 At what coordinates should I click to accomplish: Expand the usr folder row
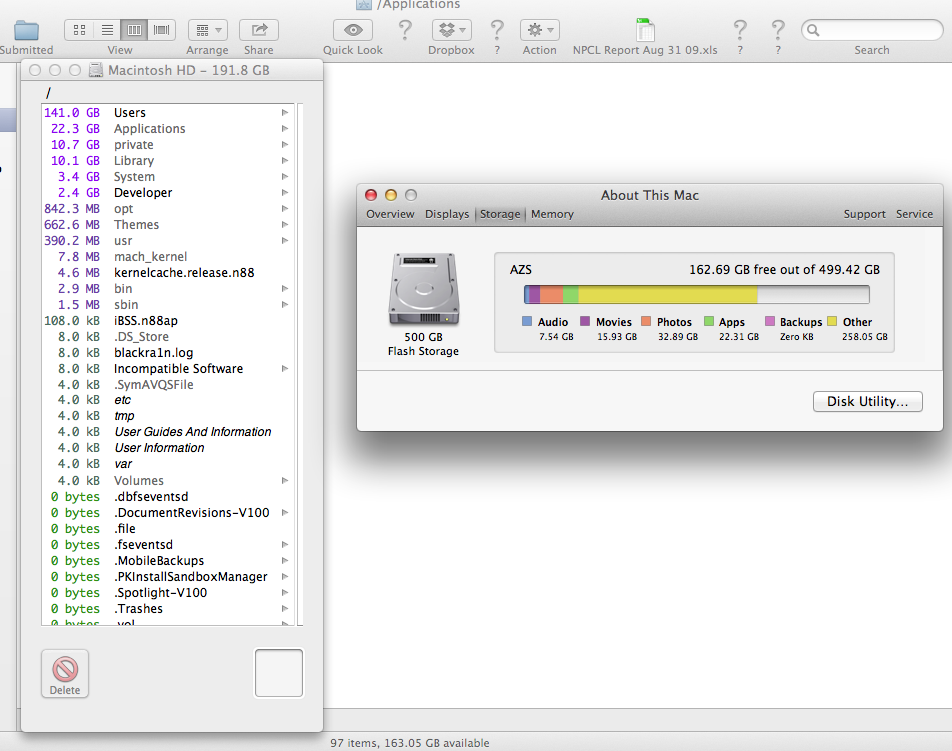[x=285, y=240]
